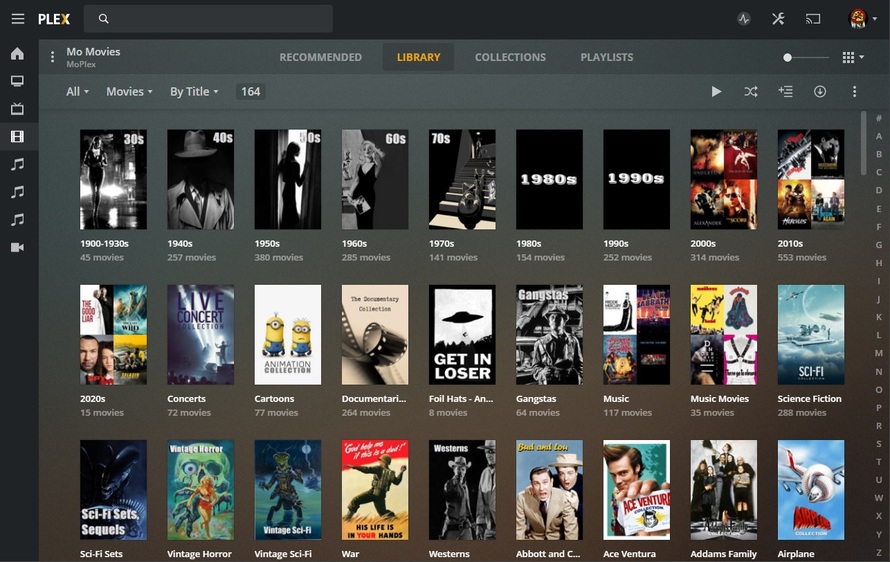Open the Documentary Collection poster

[375, 335]
